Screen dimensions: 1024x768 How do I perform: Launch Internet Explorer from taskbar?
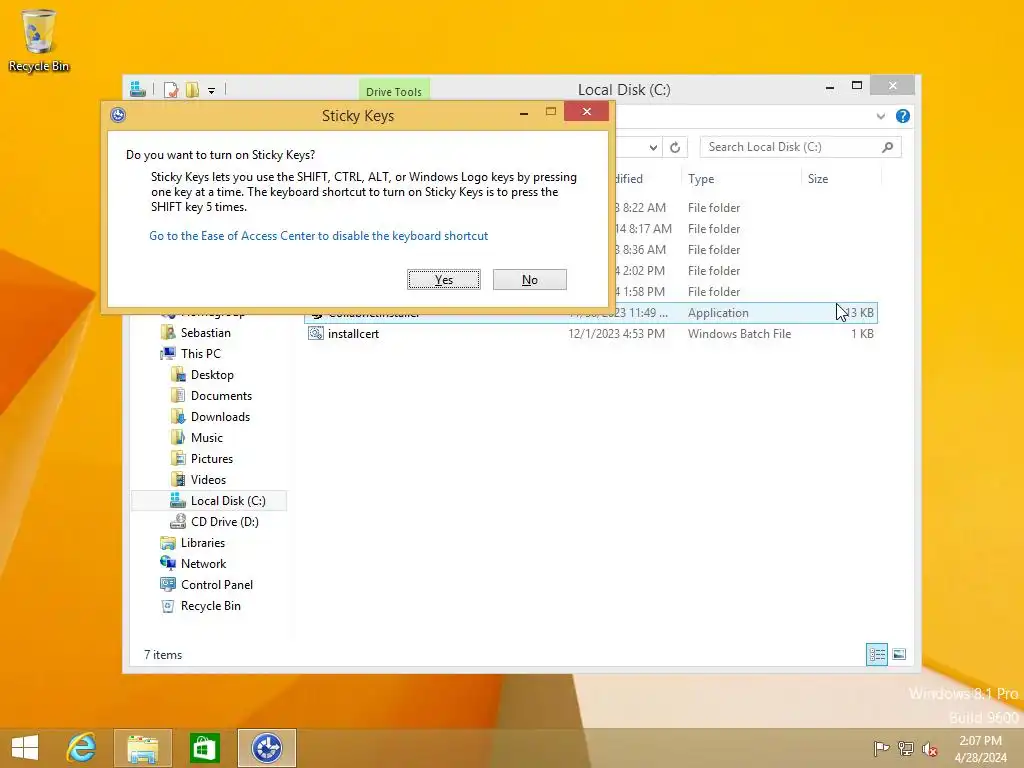point(82,748)
